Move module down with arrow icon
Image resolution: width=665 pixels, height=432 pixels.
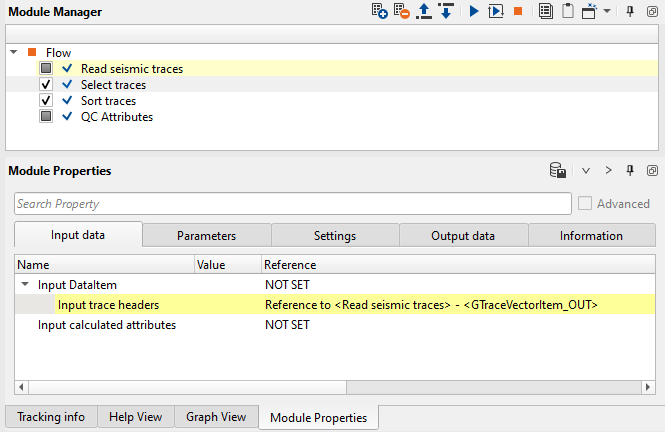[446, 12]
